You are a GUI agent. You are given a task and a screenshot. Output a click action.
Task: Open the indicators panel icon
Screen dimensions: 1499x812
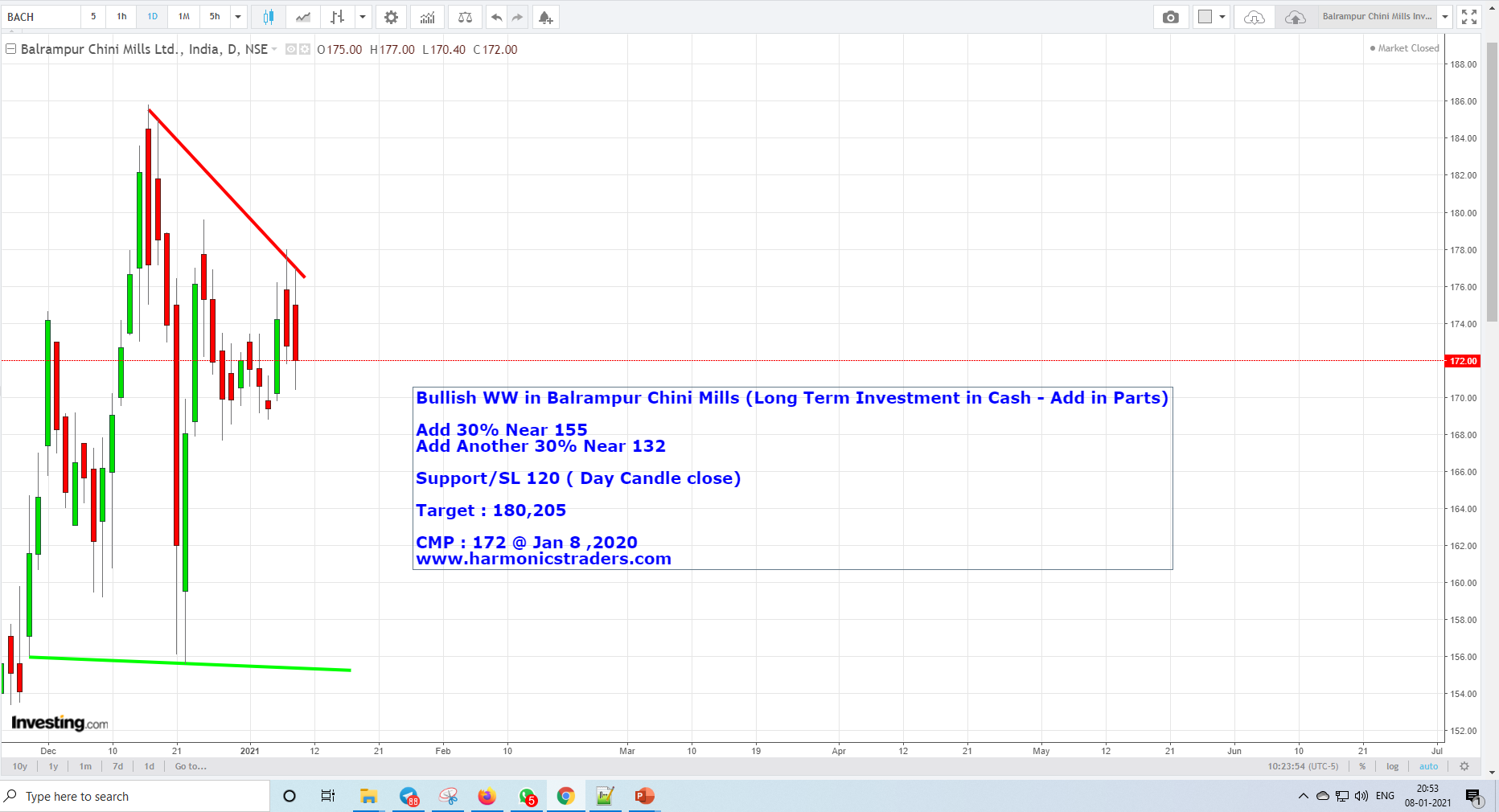tap(427, 16)
